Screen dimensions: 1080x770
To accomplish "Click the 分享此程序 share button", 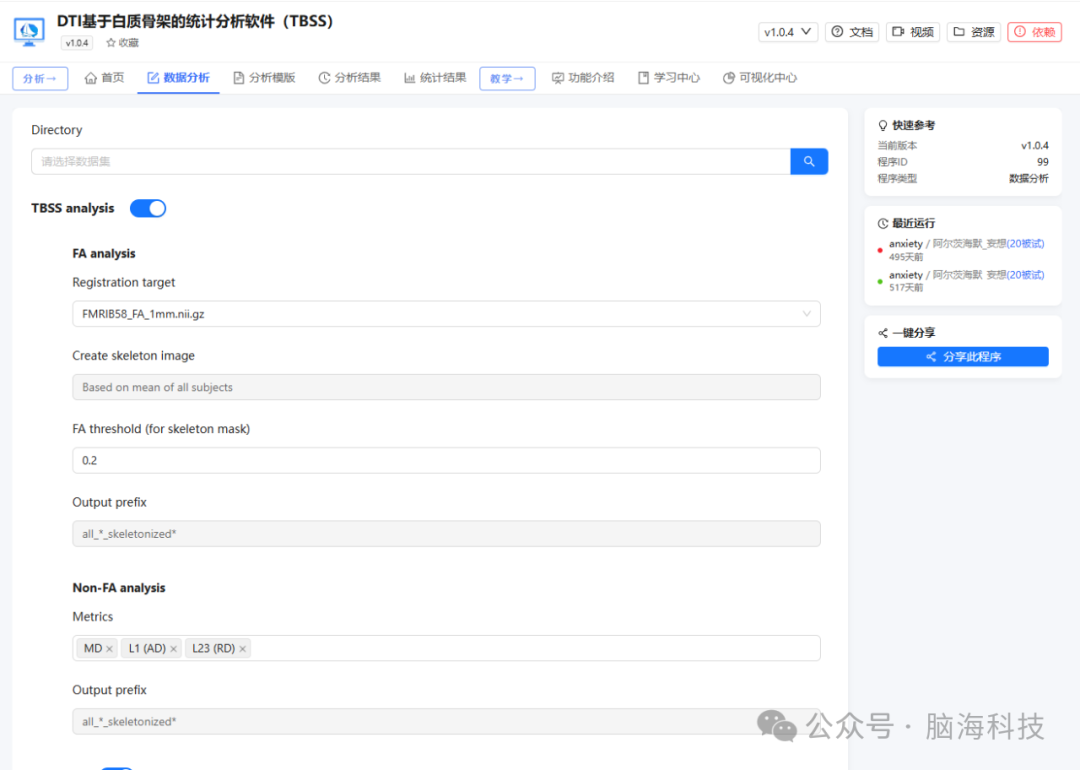I will 963,357.
